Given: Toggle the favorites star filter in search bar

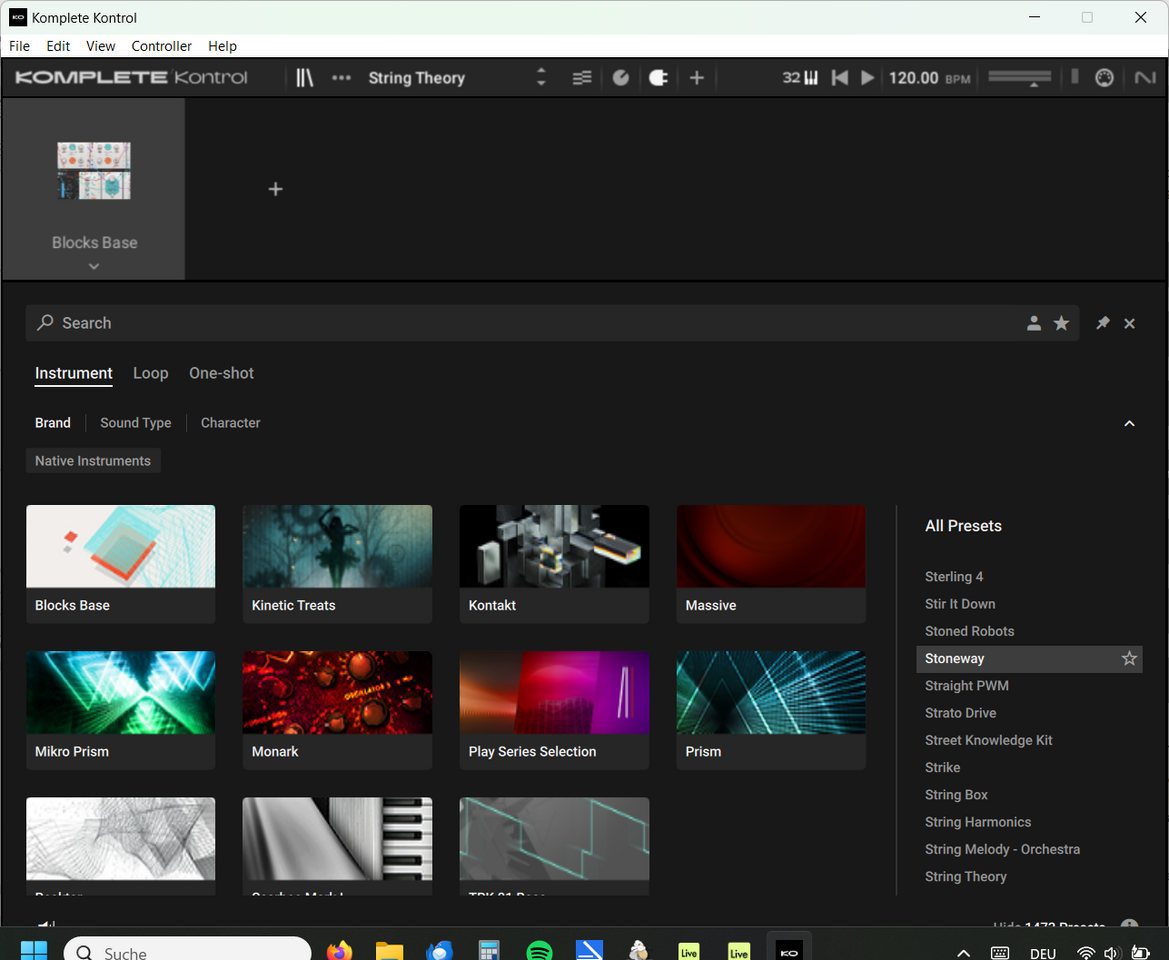Looking at the screenshot, I should tap(1061, 323).
